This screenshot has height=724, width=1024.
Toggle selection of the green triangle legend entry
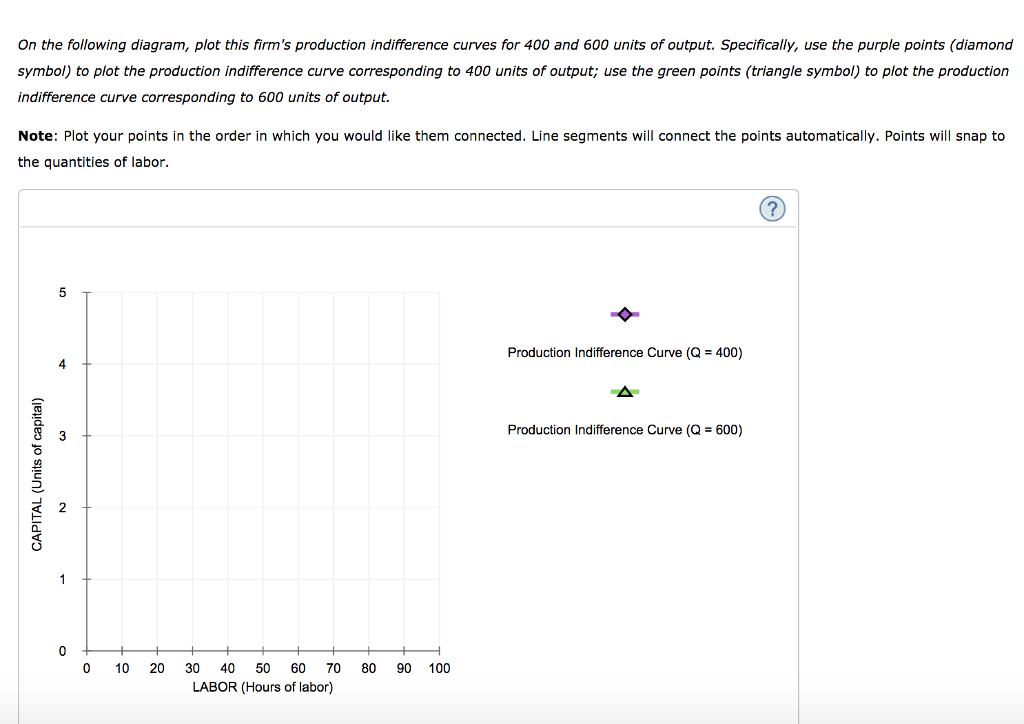(624, 391)
